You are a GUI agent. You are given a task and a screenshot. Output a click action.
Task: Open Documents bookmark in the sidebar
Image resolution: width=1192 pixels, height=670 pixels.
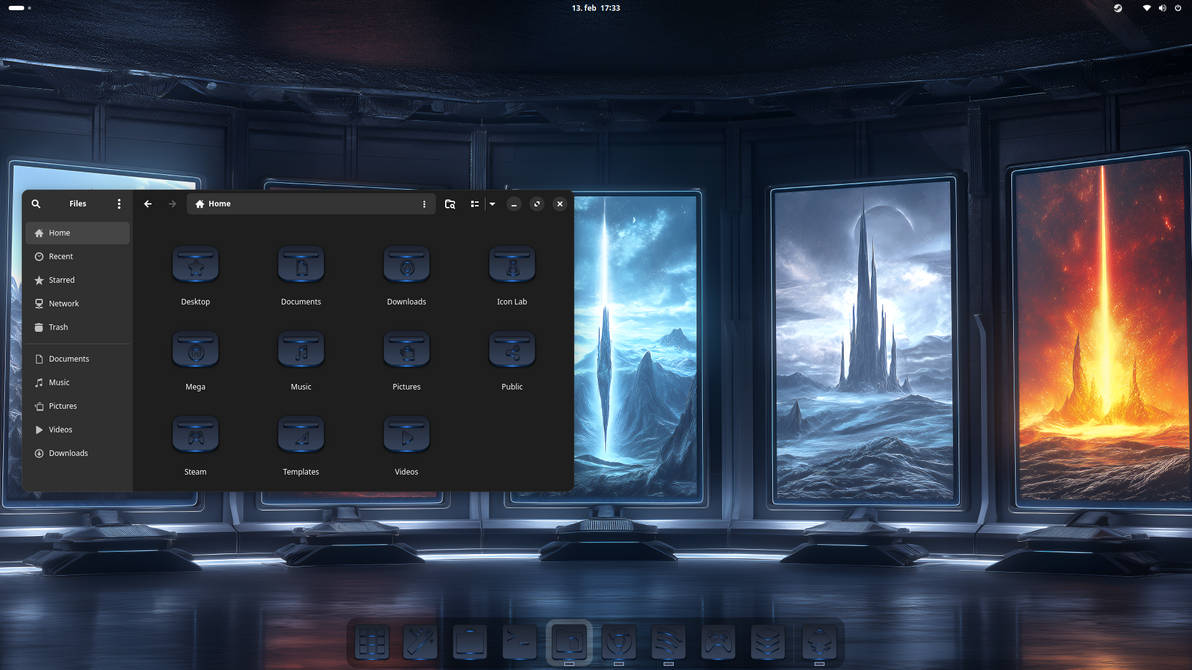point(78,359)
